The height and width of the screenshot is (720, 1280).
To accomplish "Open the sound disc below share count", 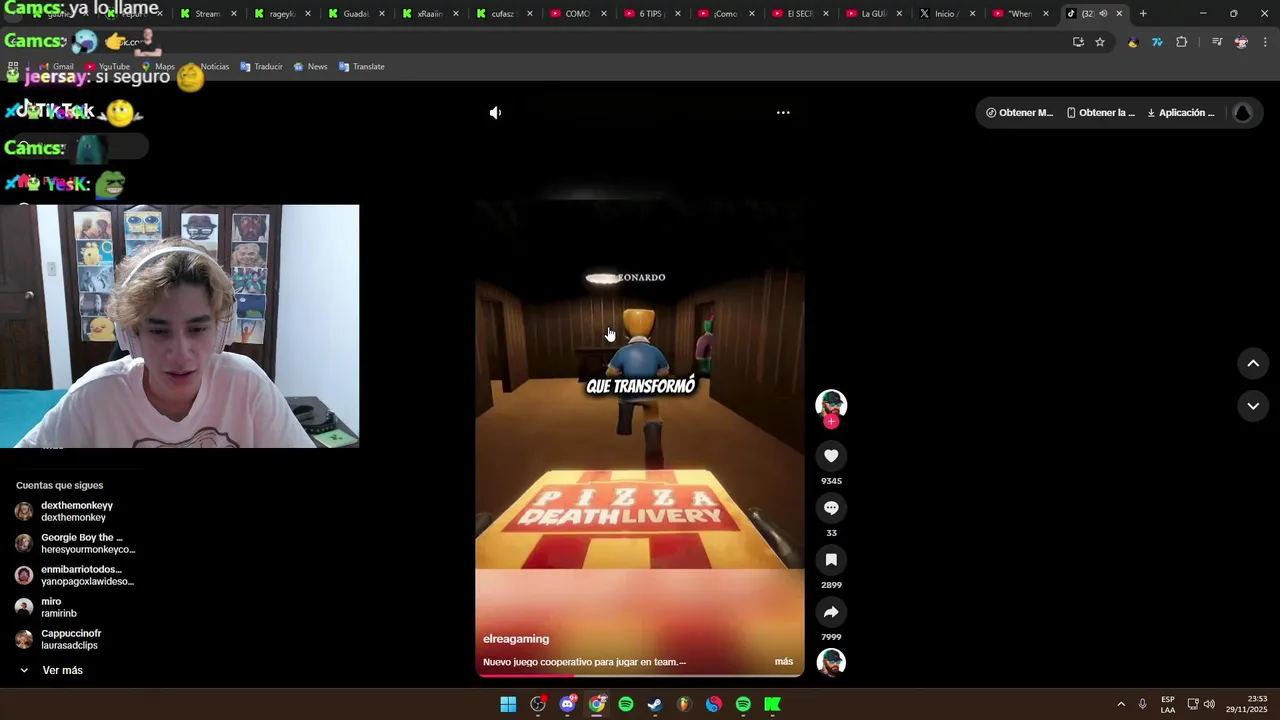I will click(831, 662).
